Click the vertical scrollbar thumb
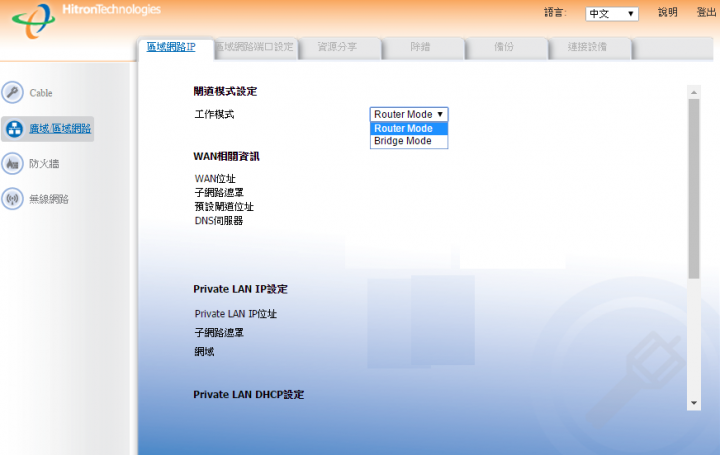Image resolution: width=720 pixels, height=455 pixels. coord(694,189)
